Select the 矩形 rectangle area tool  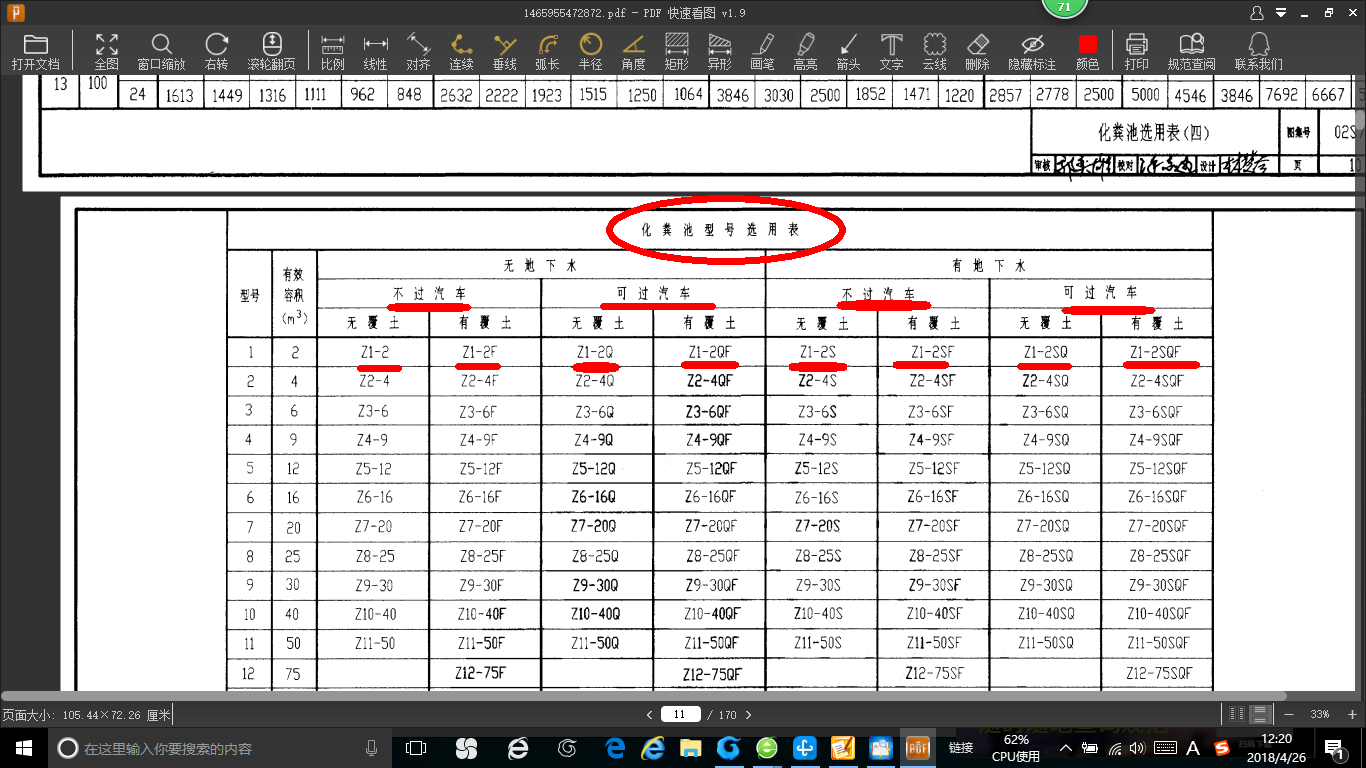pos(677,52)
